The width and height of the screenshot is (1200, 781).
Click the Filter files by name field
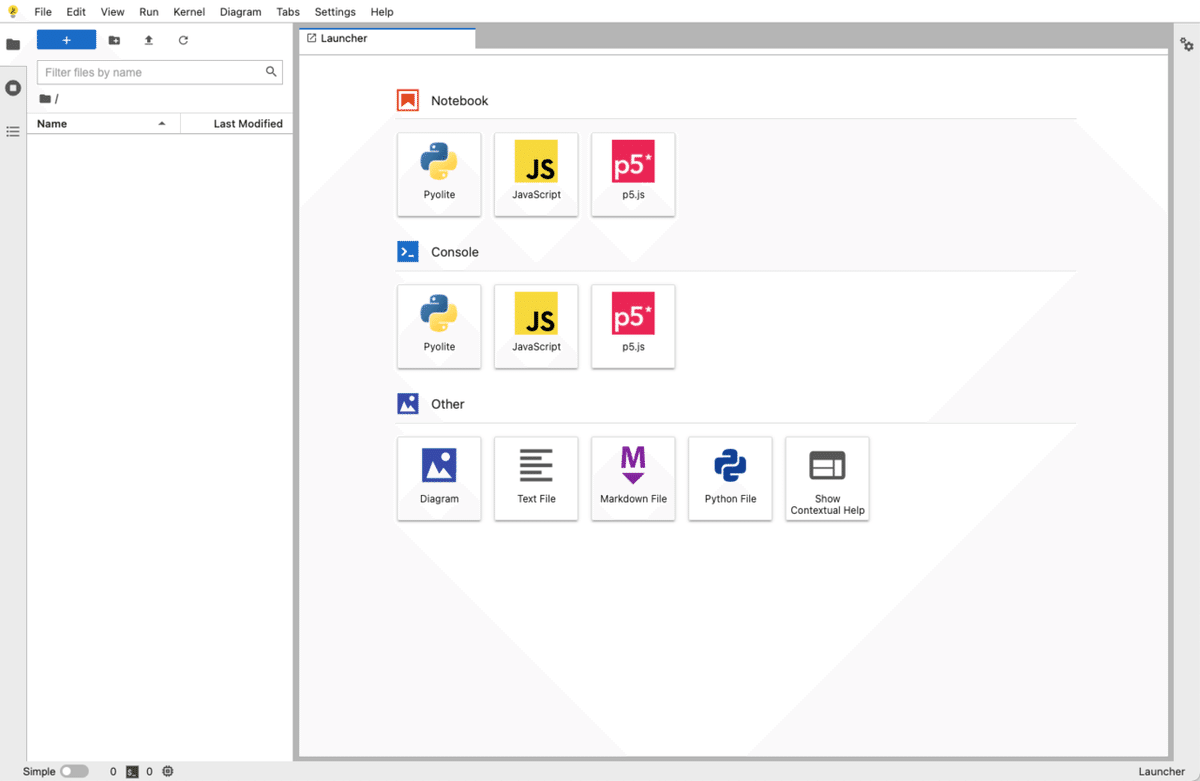tap(160, 72)
